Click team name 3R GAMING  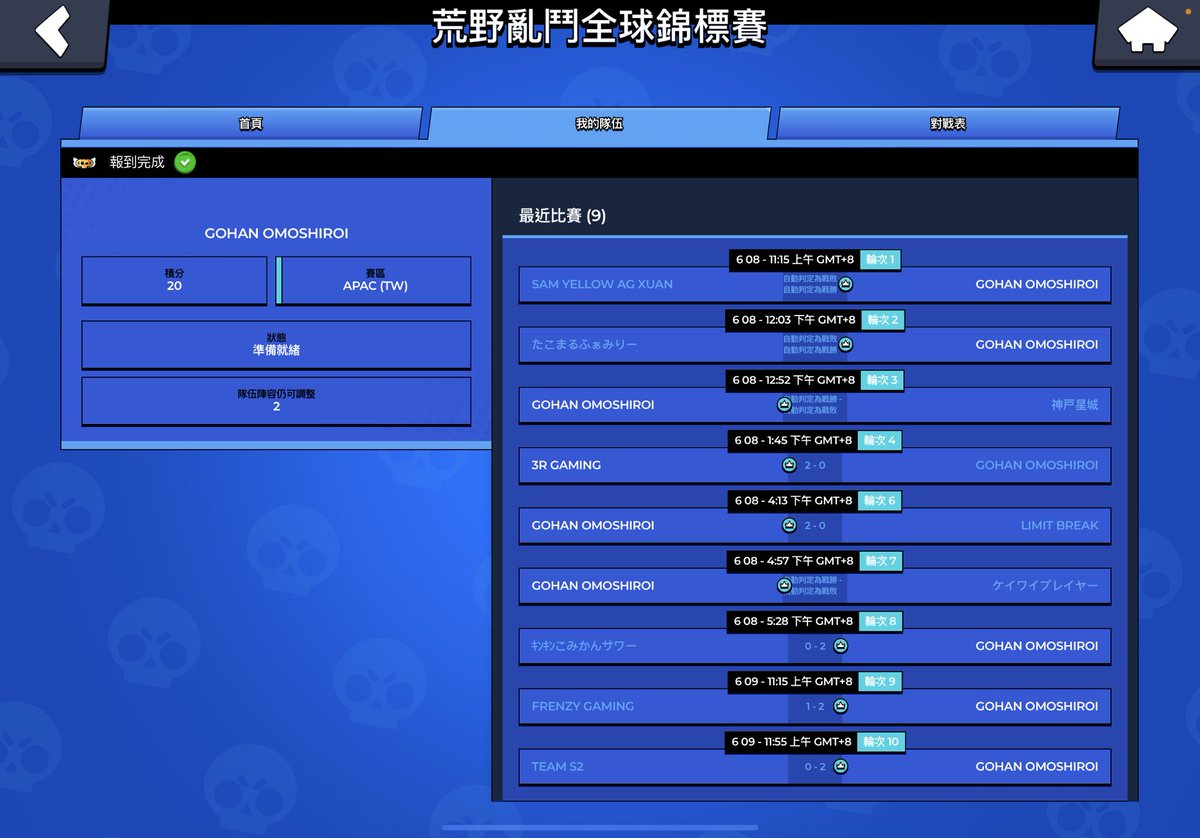[x=566, y=465]
